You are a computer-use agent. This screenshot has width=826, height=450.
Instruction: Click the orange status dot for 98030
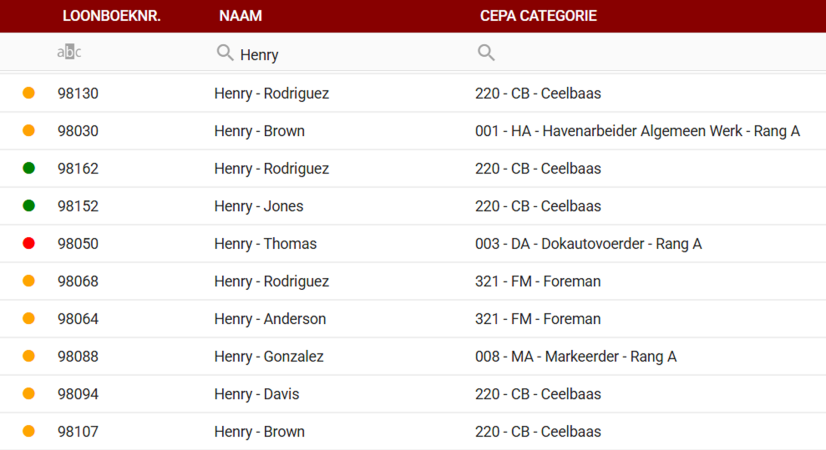29,131
